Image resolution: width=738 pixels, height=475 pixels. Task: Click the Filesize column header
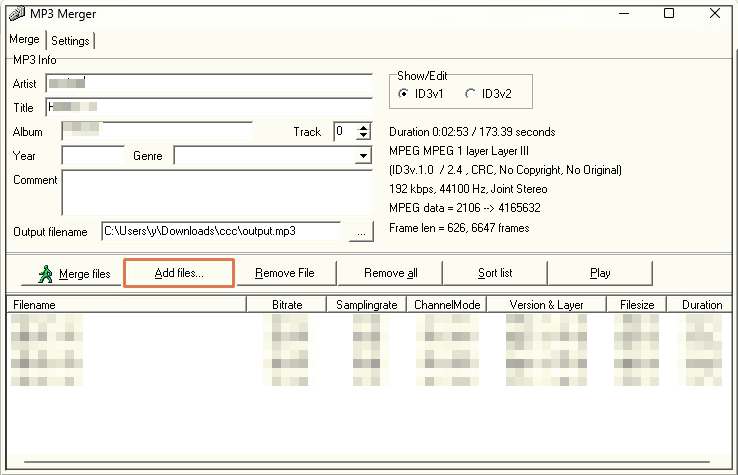[x=637, y=305]
